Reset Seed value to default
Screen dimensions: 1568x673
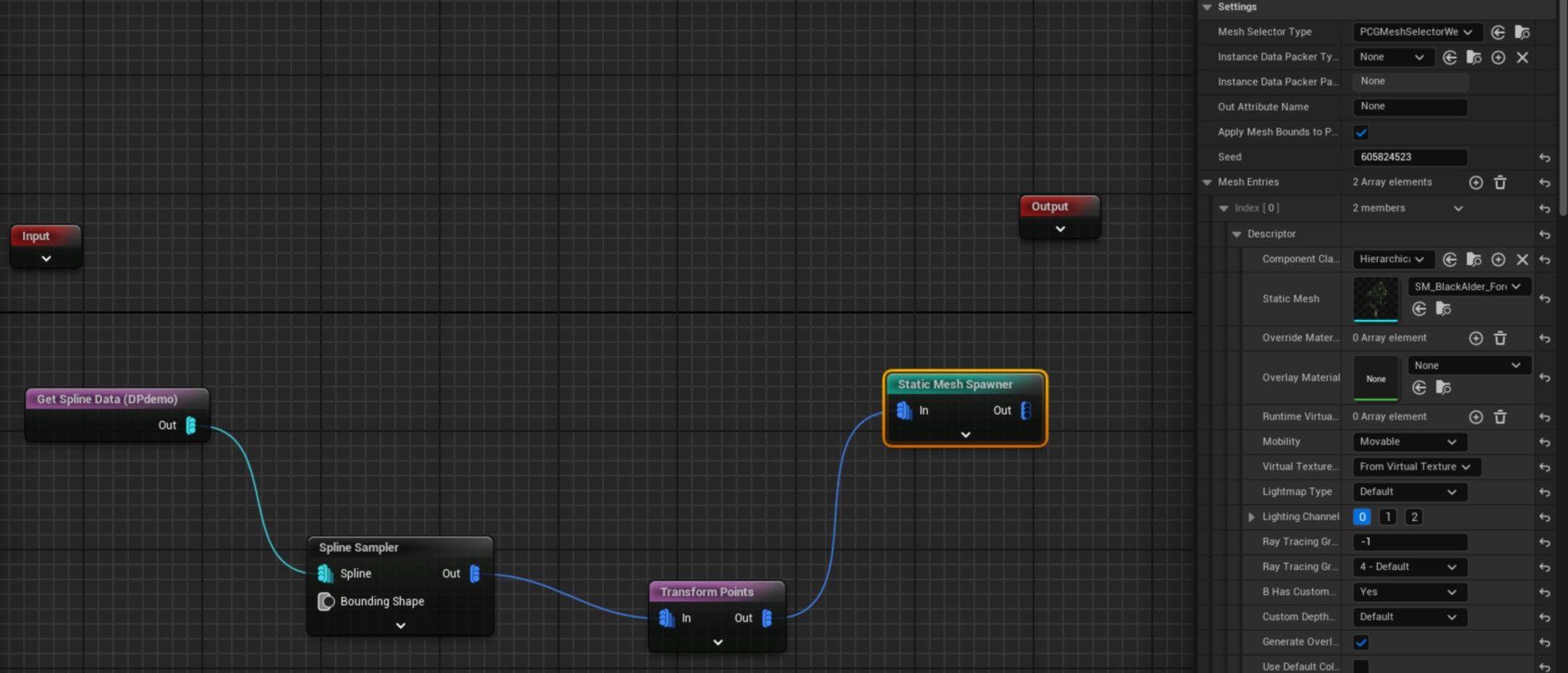[x=1544, y=158]
